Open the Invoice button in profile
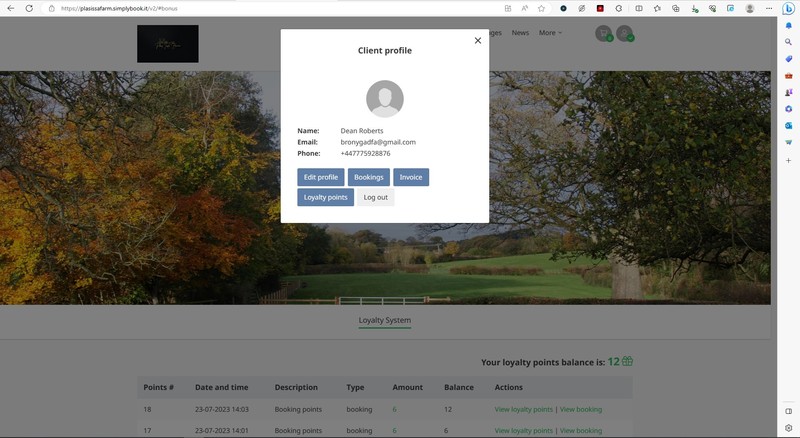800x438 pixels. [411, 177]
